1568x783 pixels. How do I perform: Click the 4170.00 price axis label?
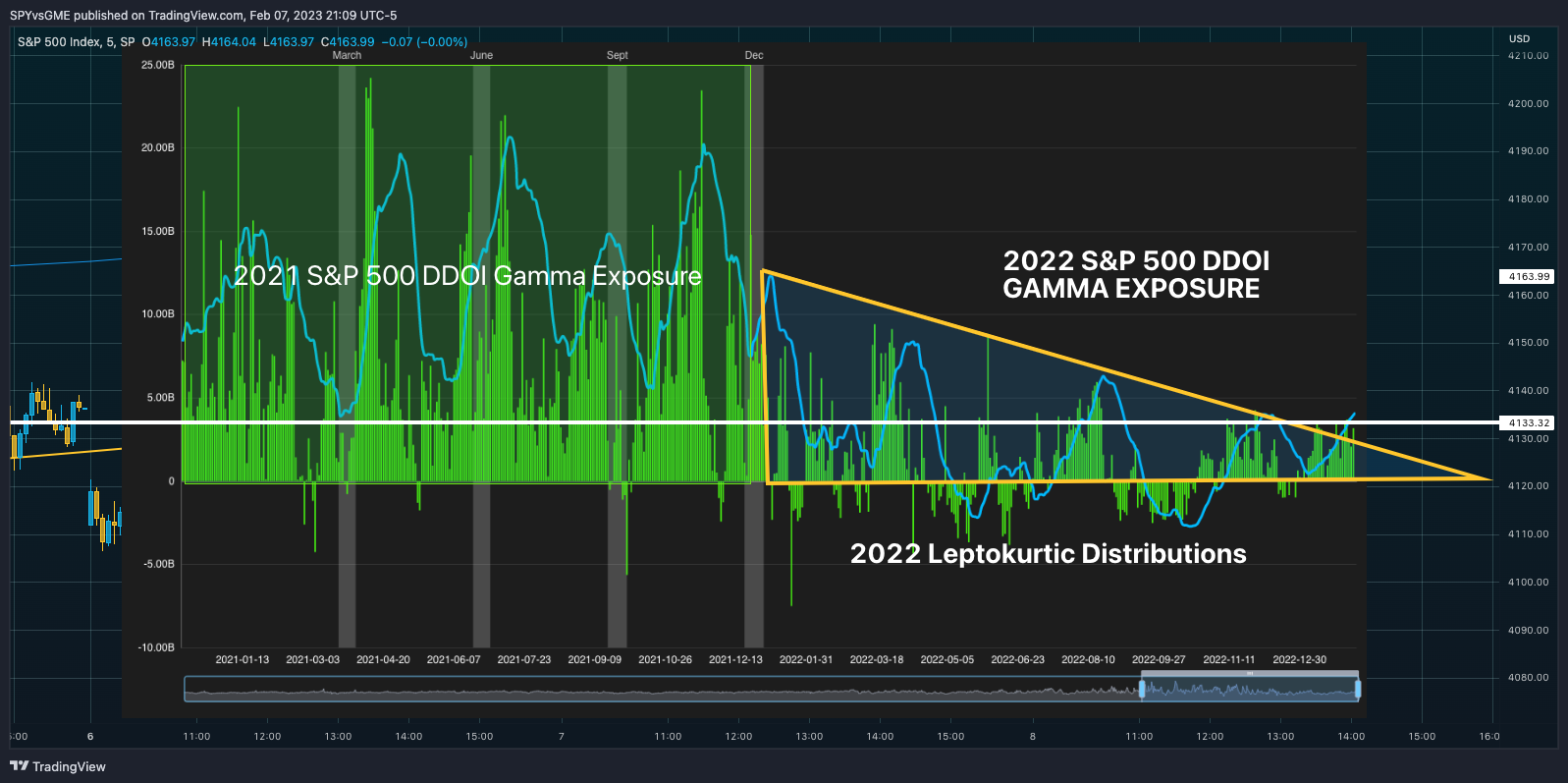[x=1529, y=248]
